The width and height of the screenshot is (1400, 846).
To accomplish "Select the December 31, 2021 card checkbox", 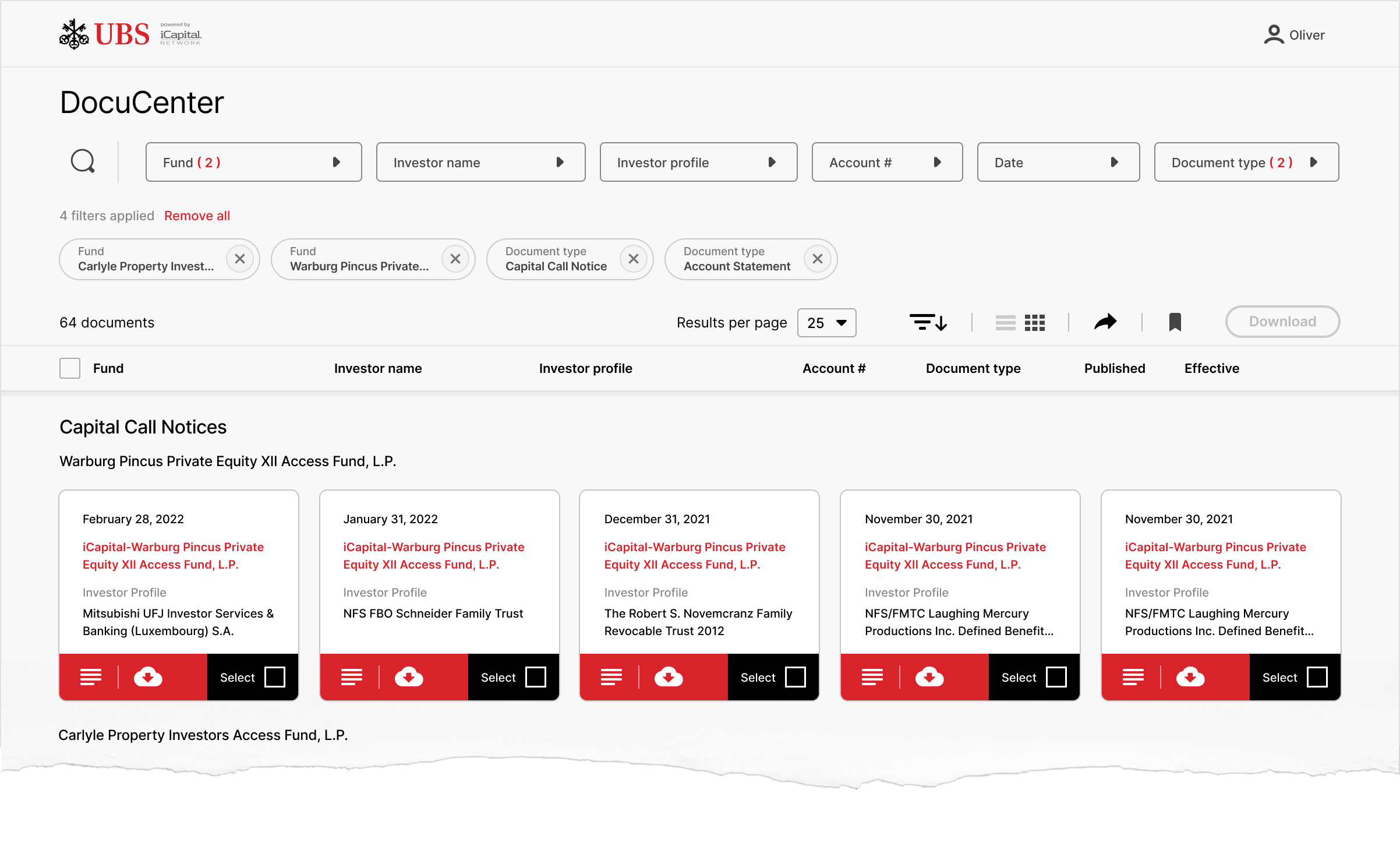I will [796, 677].
